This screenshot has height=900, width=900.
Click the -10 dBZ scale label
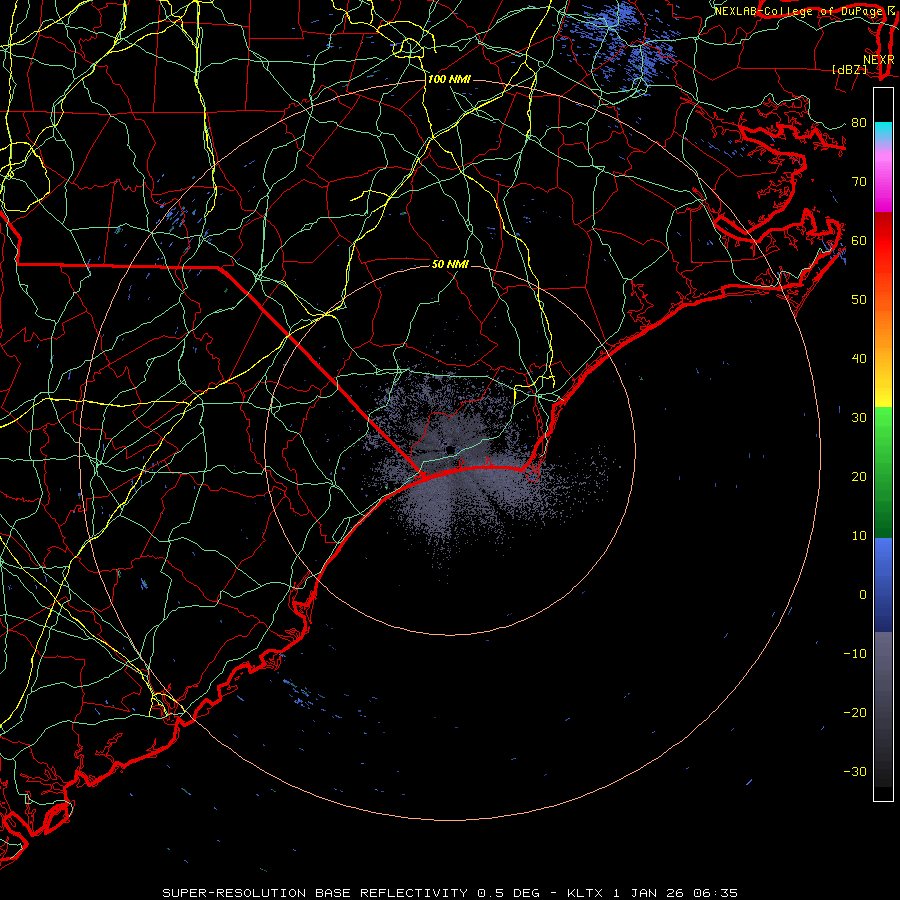point(855,653)
